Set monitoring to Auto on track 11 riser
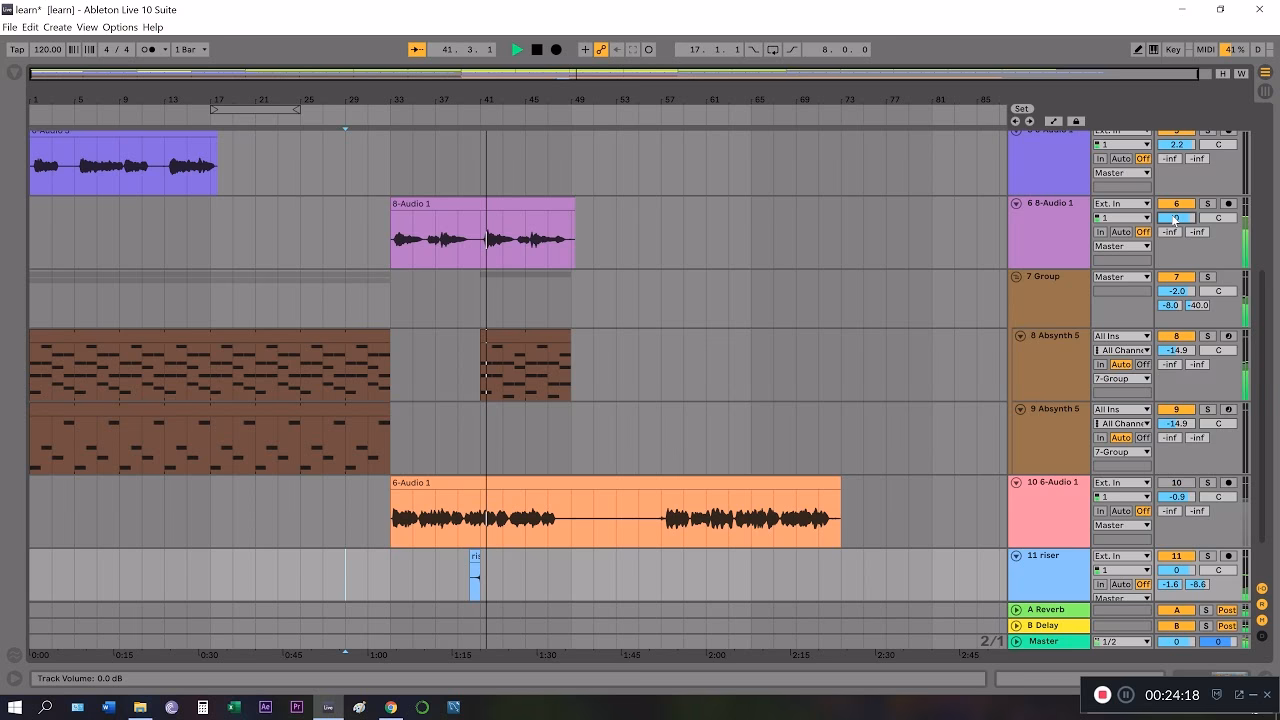This screenshot has width=1280, height=720. pyautogui.click(x=1119, y=583)
